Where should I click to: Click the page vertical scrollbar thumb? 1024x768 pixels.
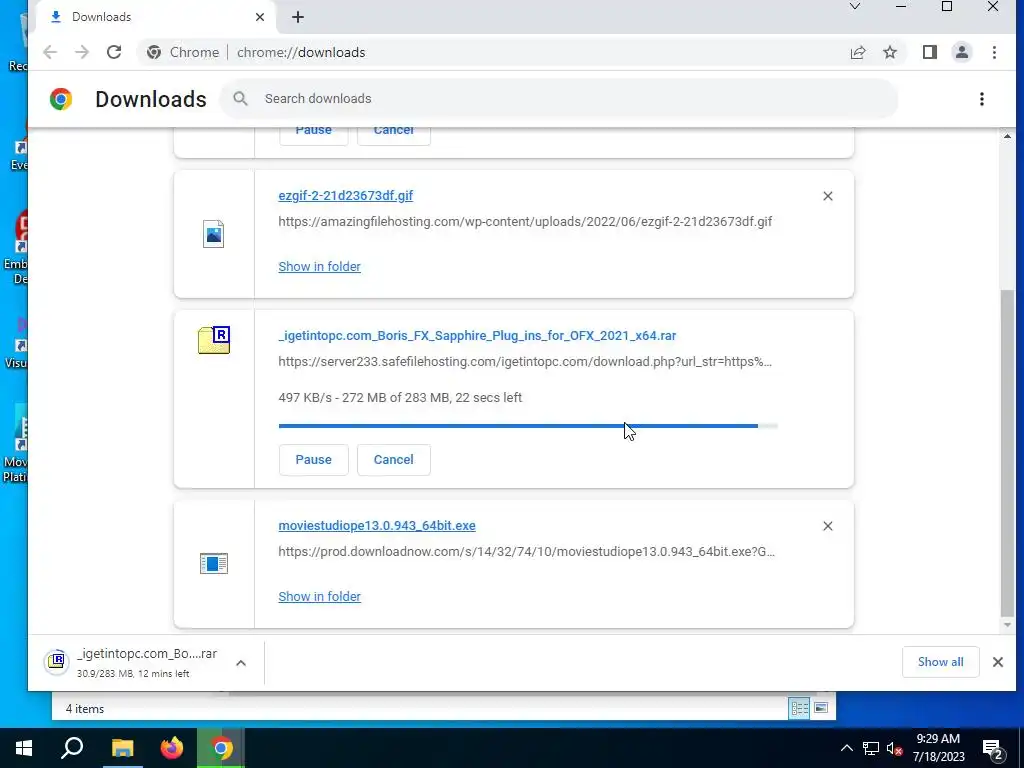tap(1007, 454)
